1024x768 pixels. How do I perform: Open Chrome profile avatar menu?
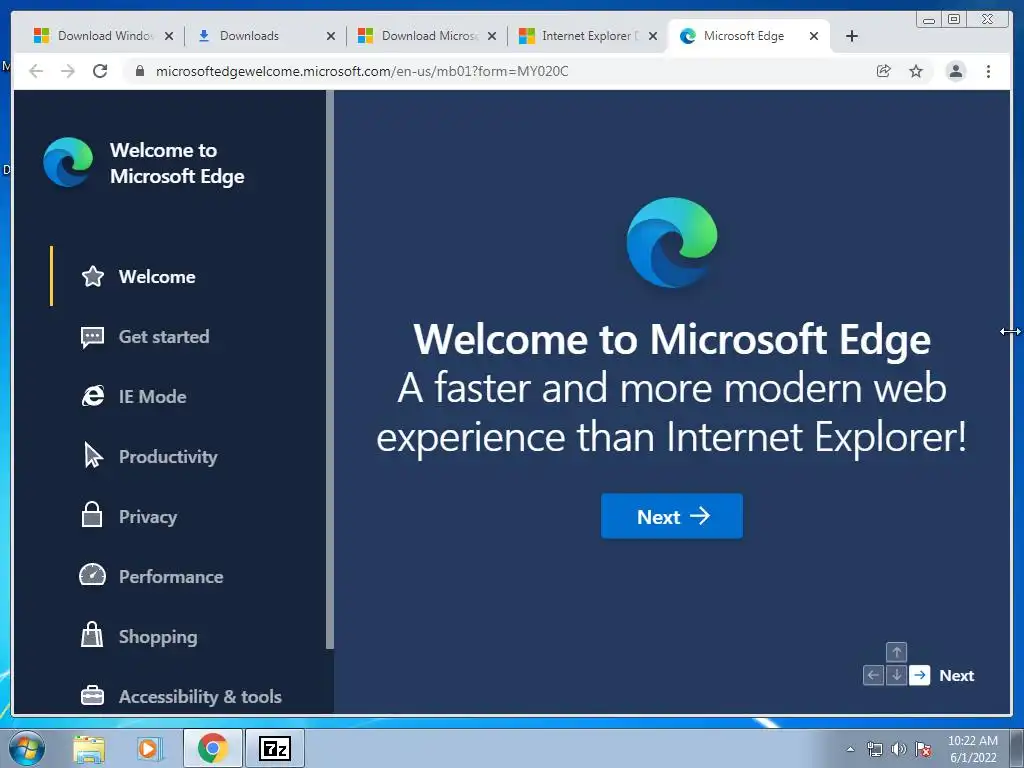click(x=955, y=71)
